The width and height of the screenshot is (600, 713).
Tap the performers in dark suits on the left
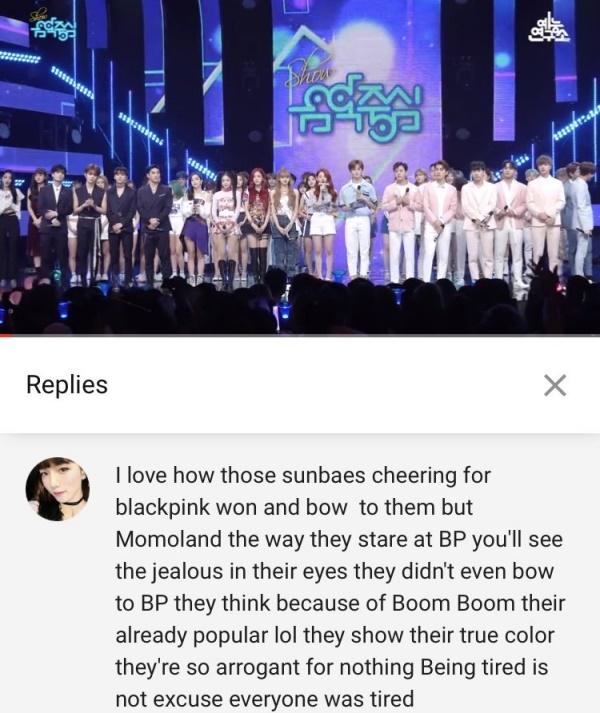click(x=105, y=221)
